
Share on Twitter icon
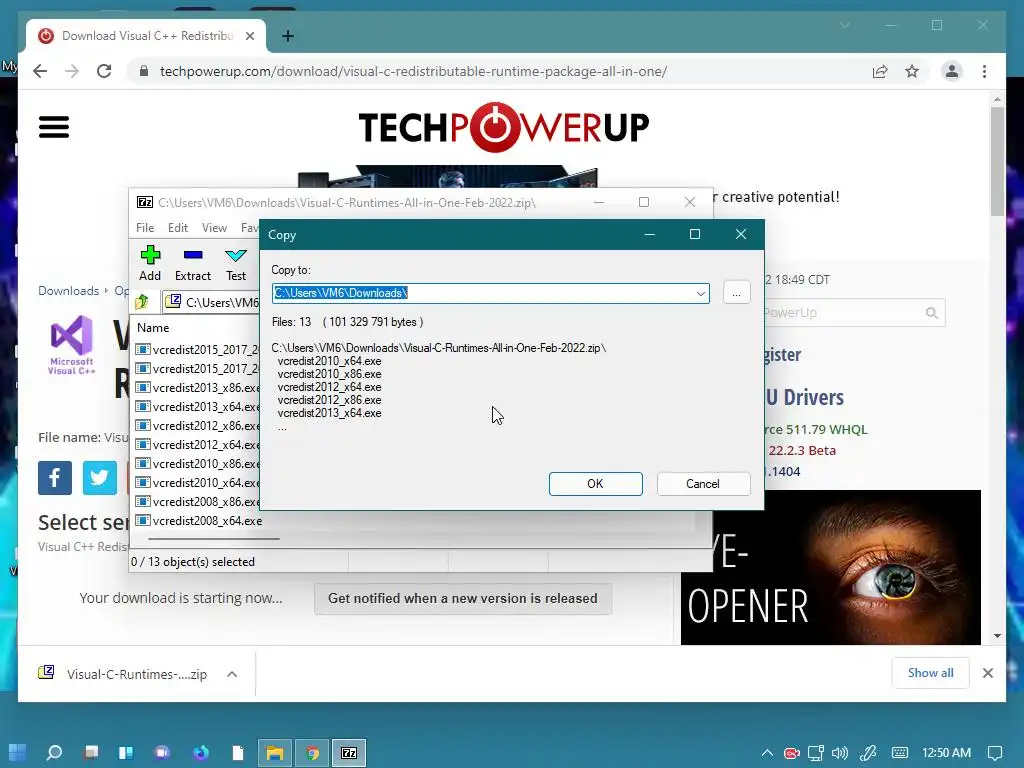(x=100, y=478)
